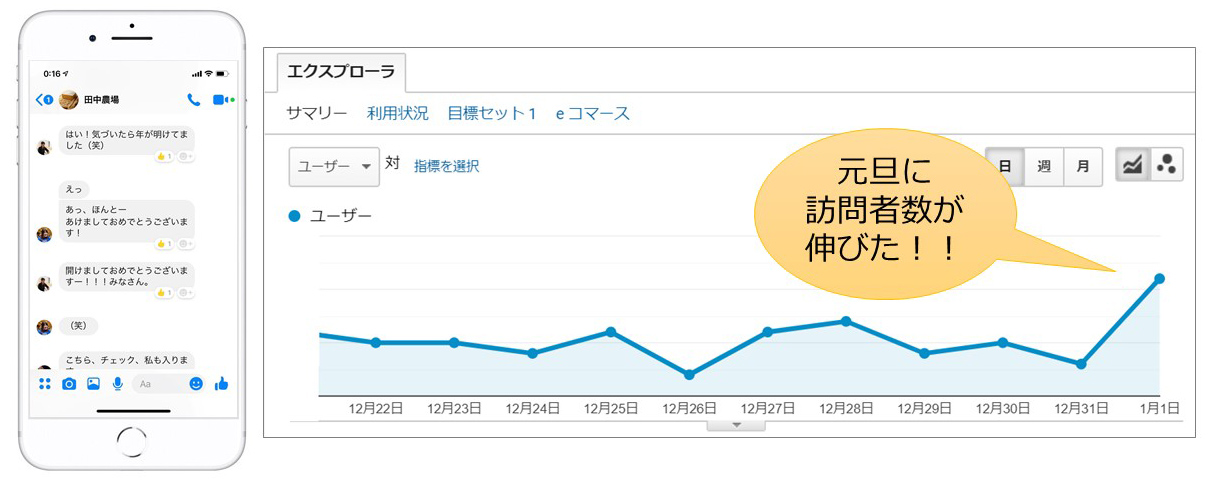1218x480 pixels.
Task: Open the four-dot apps menu icon
Action: (45, 384)
